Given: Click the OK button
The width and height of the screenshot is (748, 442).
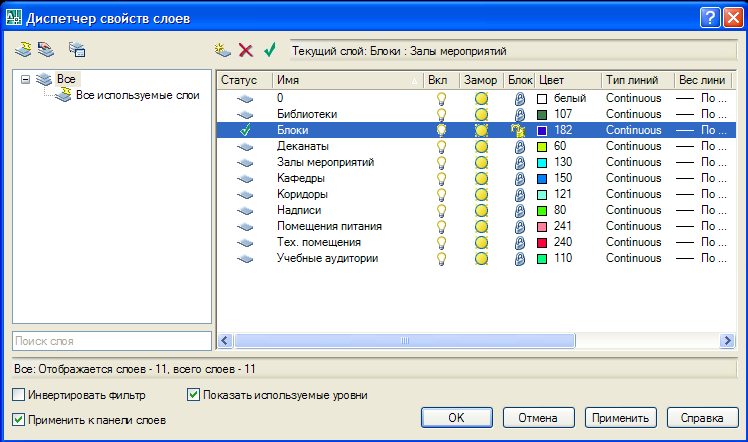Looking at the screenshot, I should point(457,418).
